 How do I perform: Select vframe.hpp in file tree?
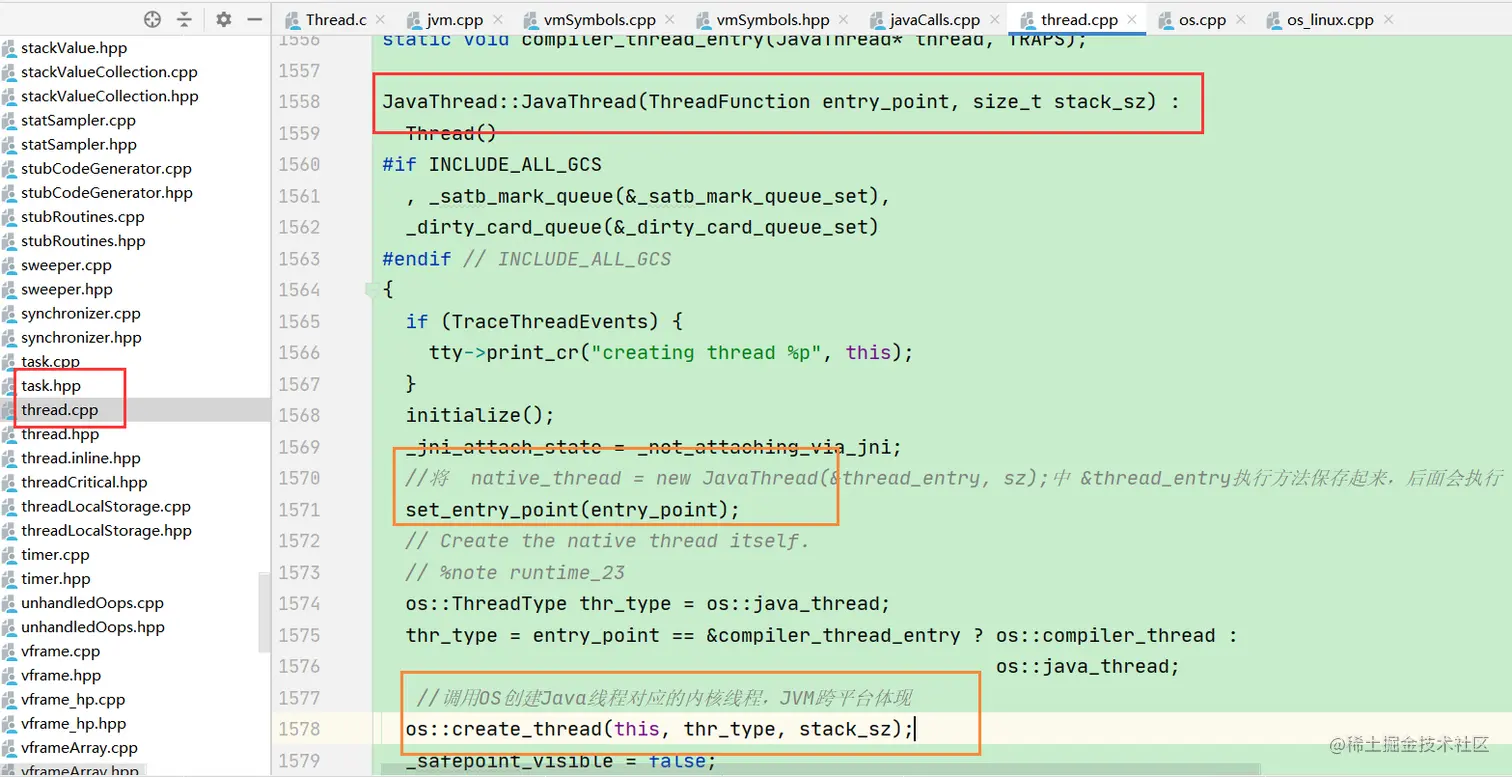61,675
